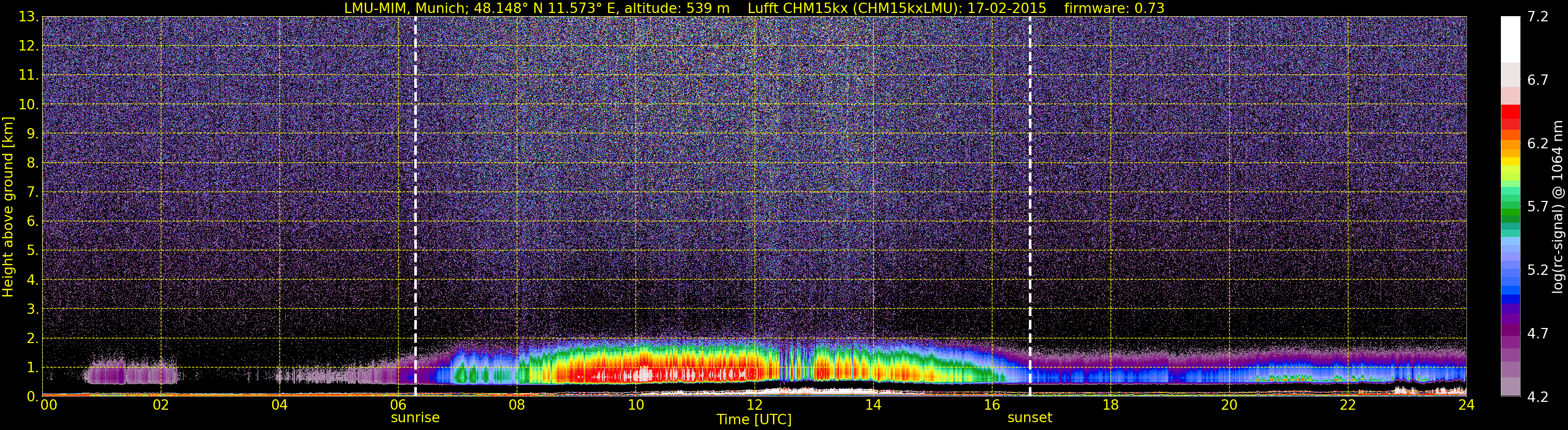Image resolution: width=1568 pixels, height=430 pixels.
Task: Click the plot title text 'LMU-MIM, Munich'
Action: (406, 8)
